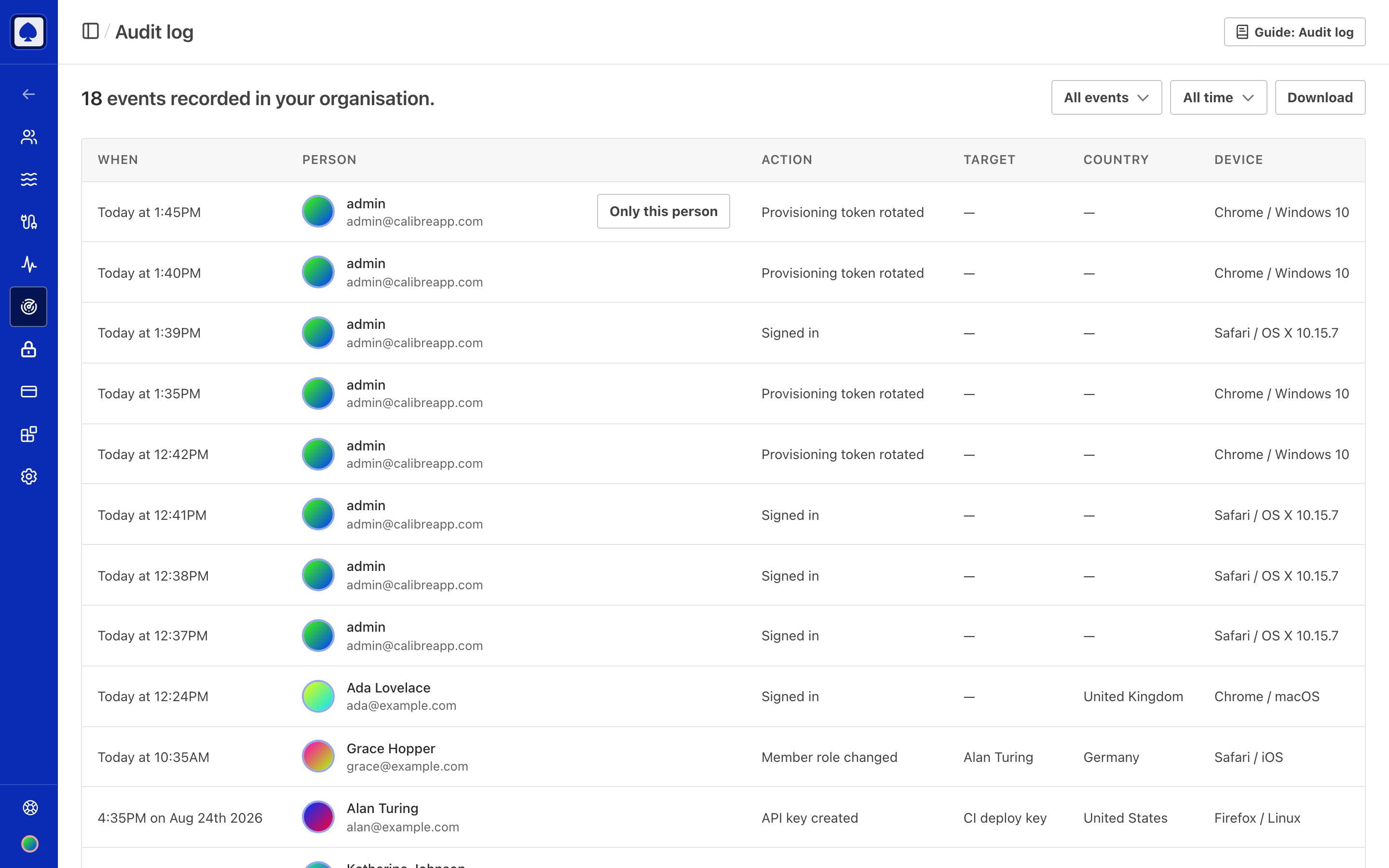
Task: Click 'Germany' country cell
Action: (x=1111, y=757)
